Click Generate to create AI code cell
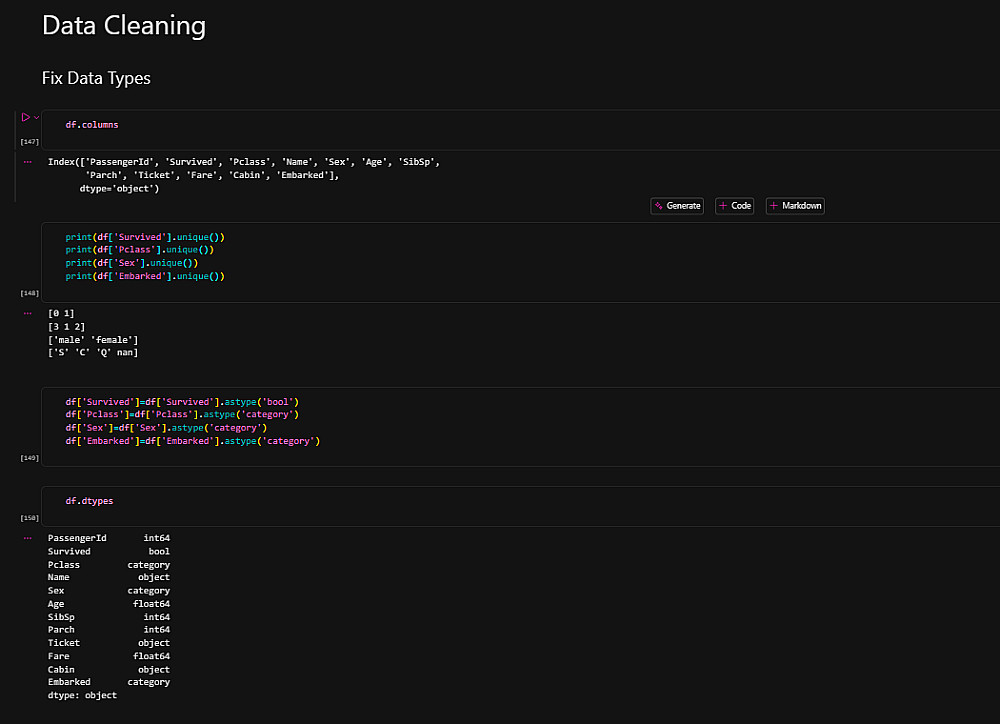The width and height of the screenshot is (1000, 724). (677, 206)
